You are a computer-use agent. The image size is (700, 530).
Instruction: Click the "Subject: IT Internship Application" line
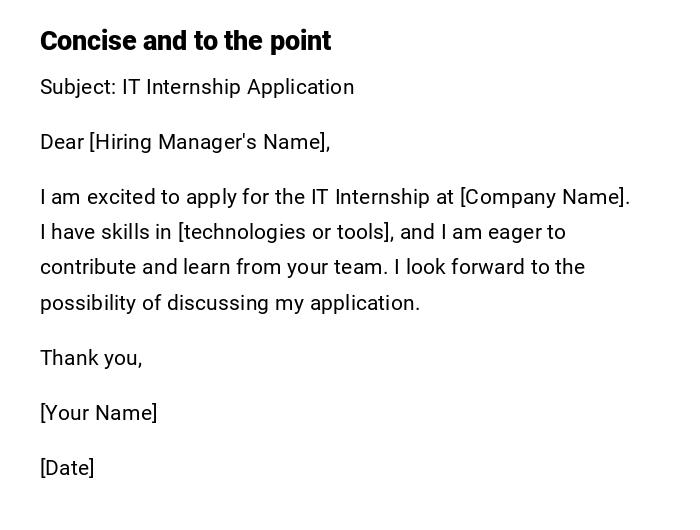197,87
